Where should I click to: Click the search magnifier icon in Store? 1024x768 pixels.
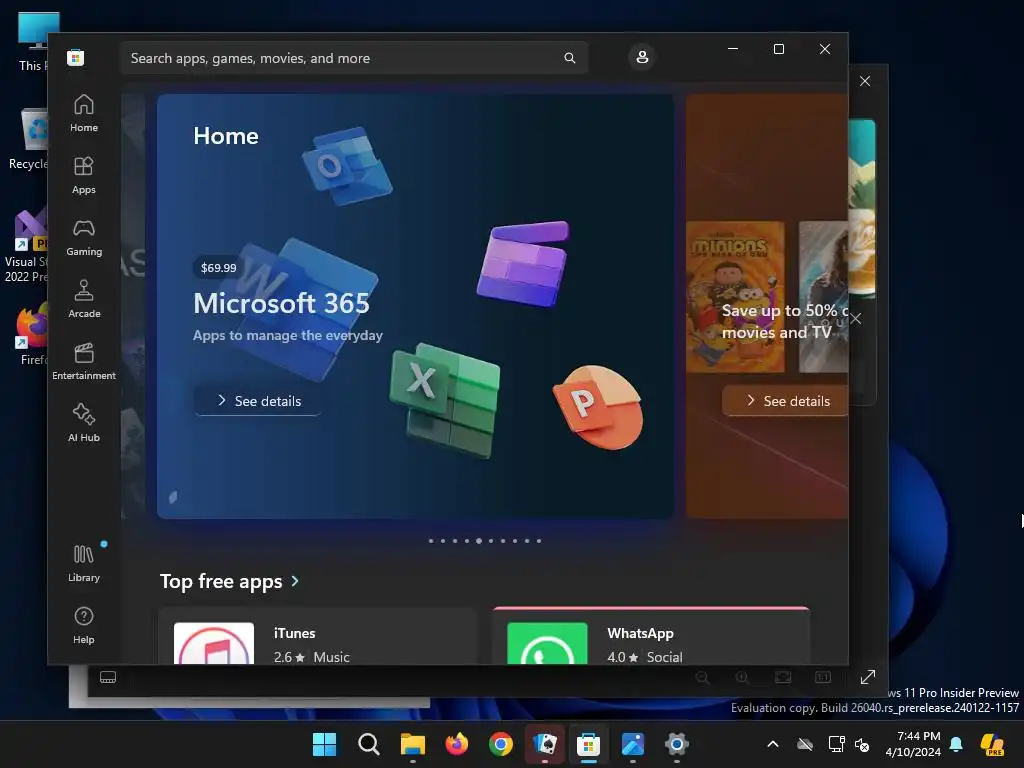pyautogui.click(x=569, y=58)
